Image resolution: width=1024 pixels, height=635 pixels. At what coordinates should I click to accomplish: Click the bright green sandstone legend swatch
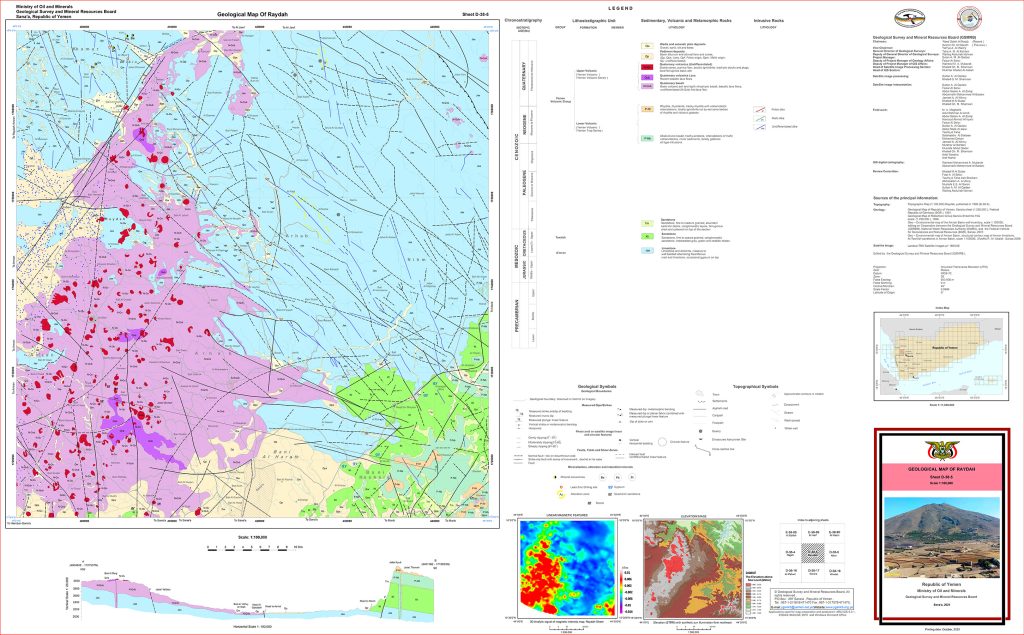click(647, 237)
